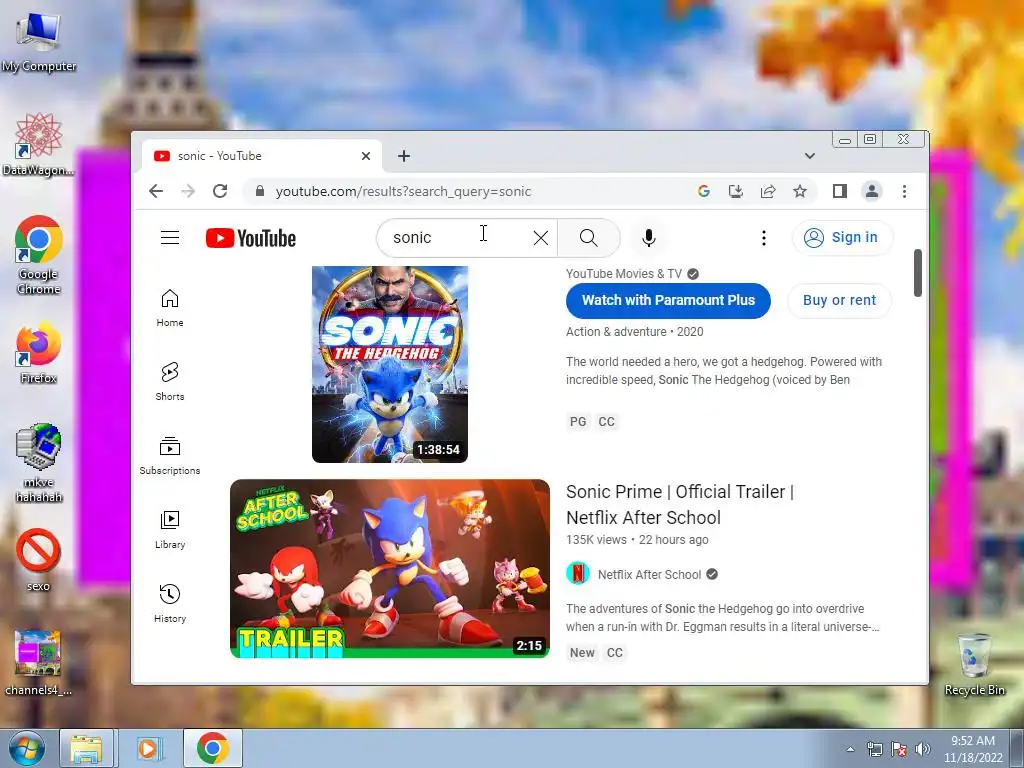Click the youtube.com address bar URL
The width and height of the screenshot is (1024, 768).
403,191
